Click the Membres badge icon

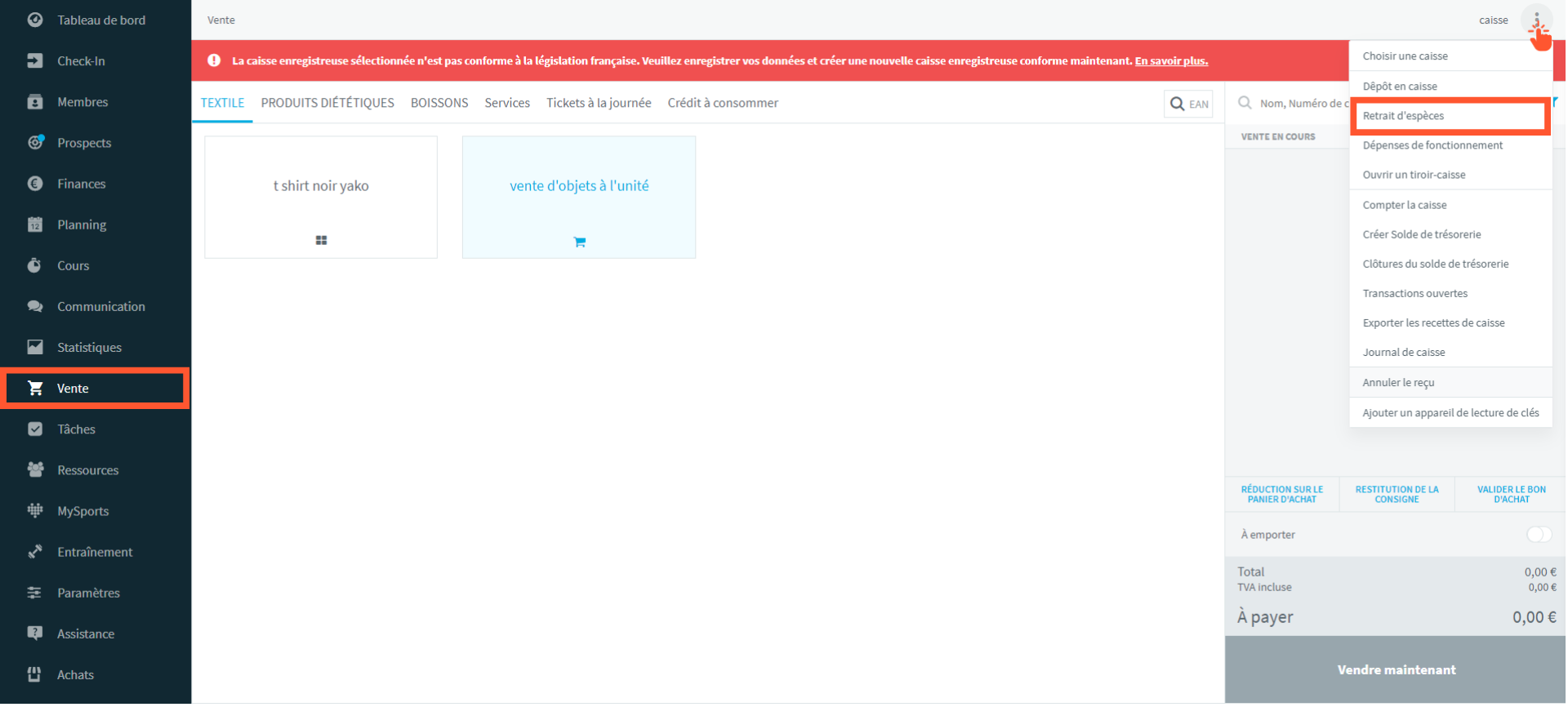pyautogui.click(x=35, y=102)
